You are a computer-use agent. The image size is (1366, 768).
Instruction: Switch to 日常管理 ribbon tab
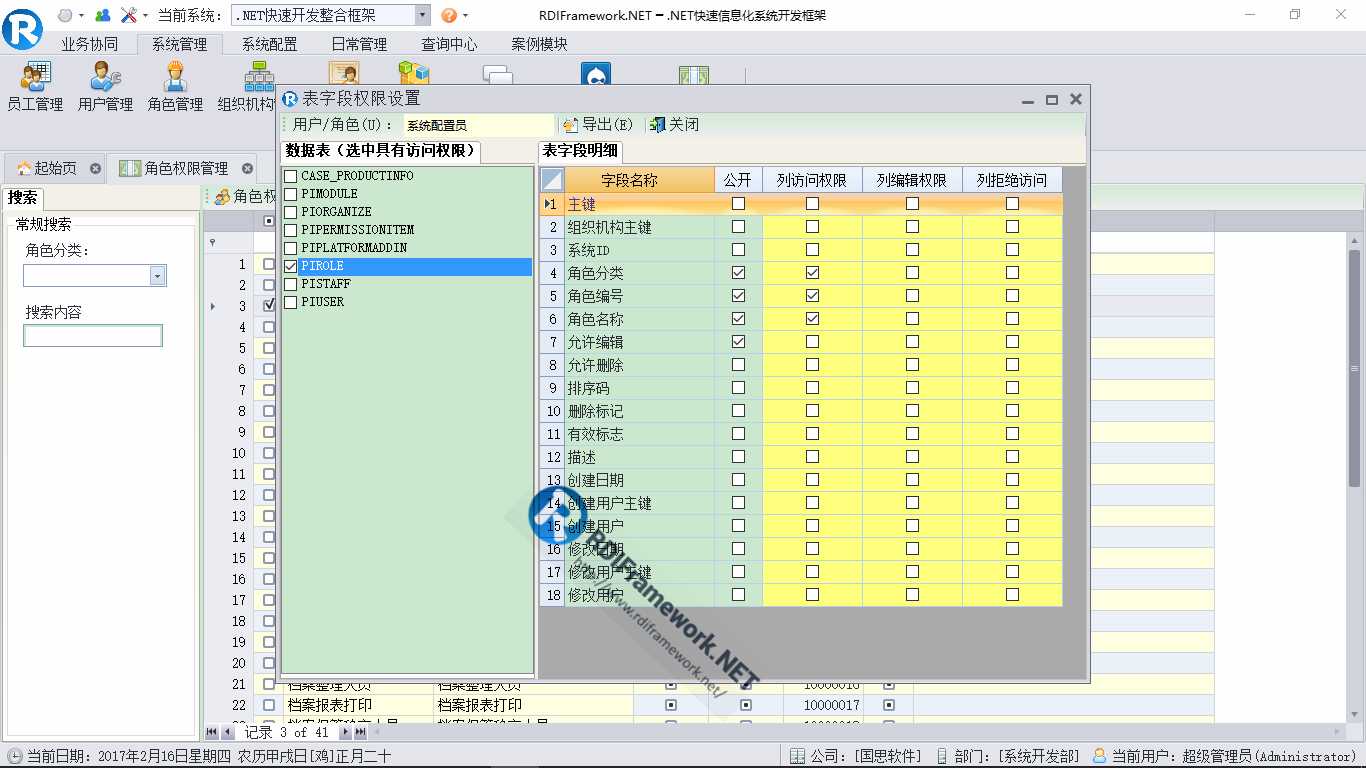pos(360,44)
